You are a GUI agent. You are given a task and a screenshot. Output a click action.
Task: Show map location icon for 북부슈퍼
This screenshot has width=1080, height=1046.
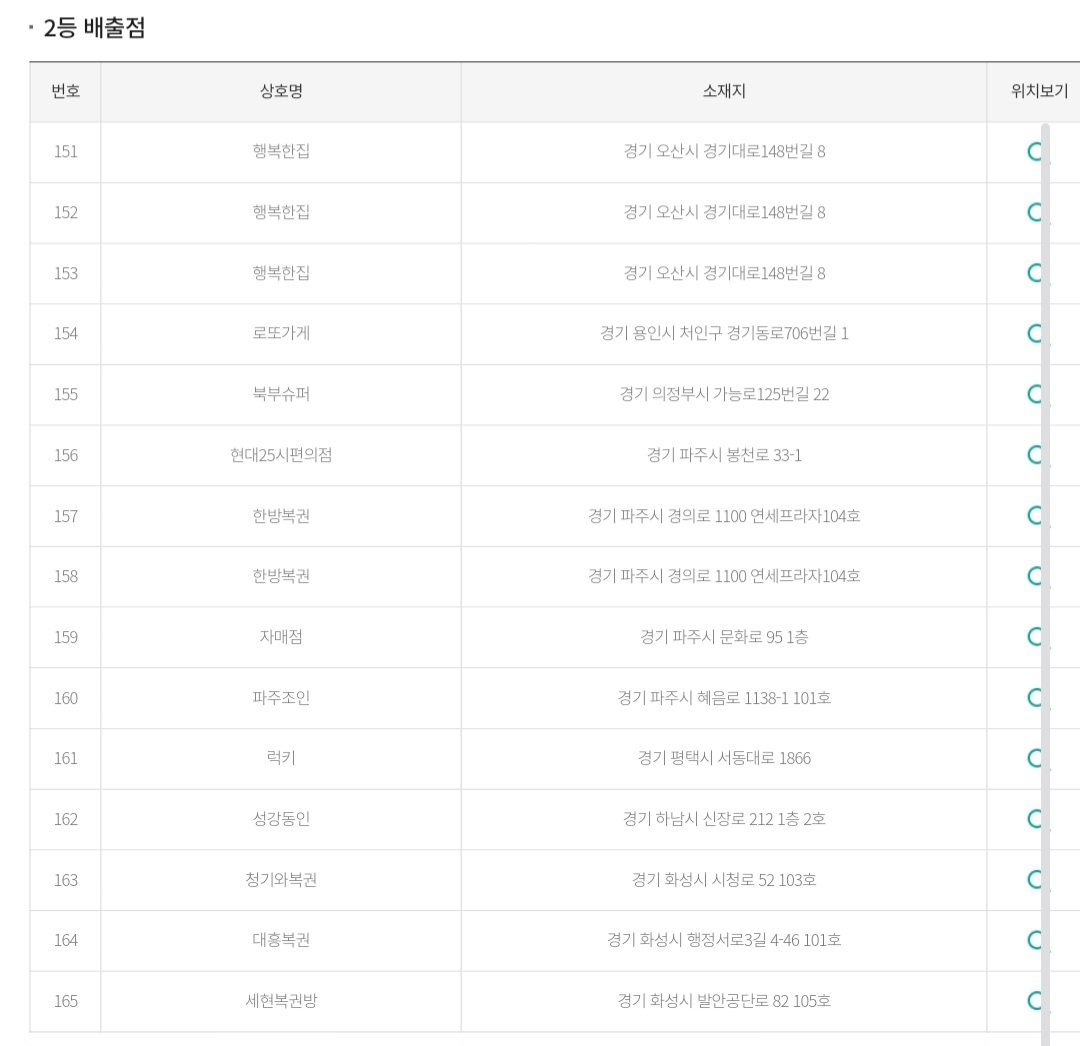1035,394
